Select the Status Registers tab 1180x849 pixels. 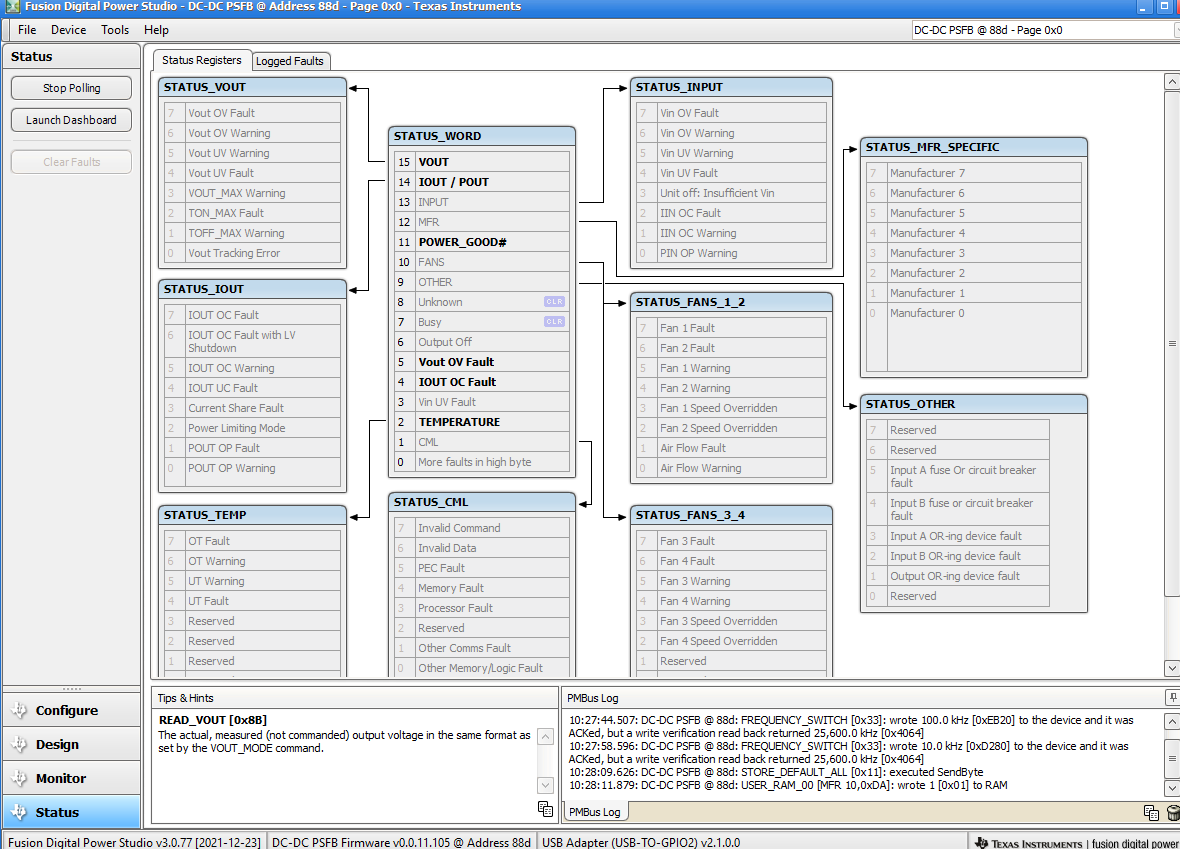[202, 60]
